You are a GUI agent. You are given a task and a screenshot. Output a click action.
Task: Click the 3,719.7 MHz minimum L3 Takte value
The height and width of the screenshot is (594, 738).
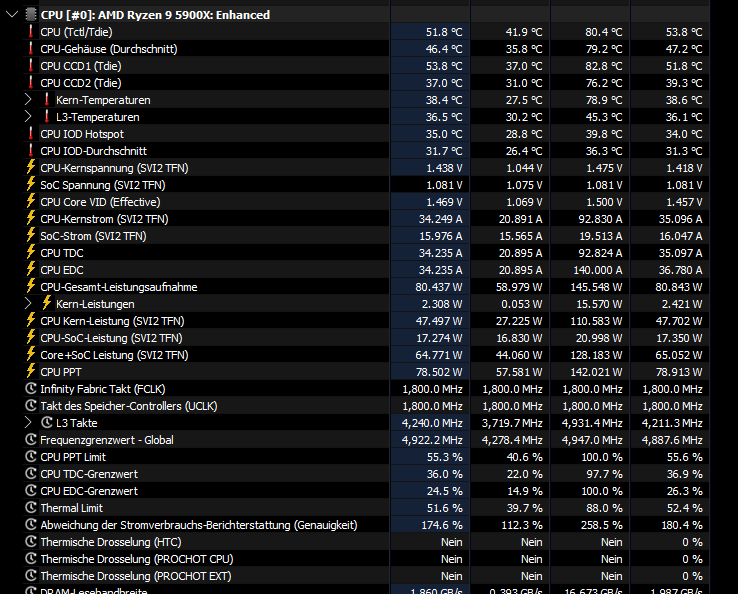512,423
